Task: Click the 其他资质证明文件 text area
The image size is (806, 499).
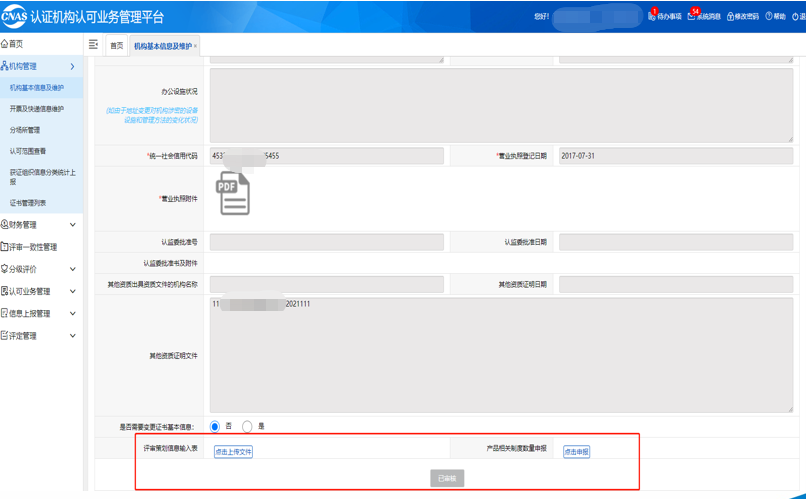Action: (501, 355)
